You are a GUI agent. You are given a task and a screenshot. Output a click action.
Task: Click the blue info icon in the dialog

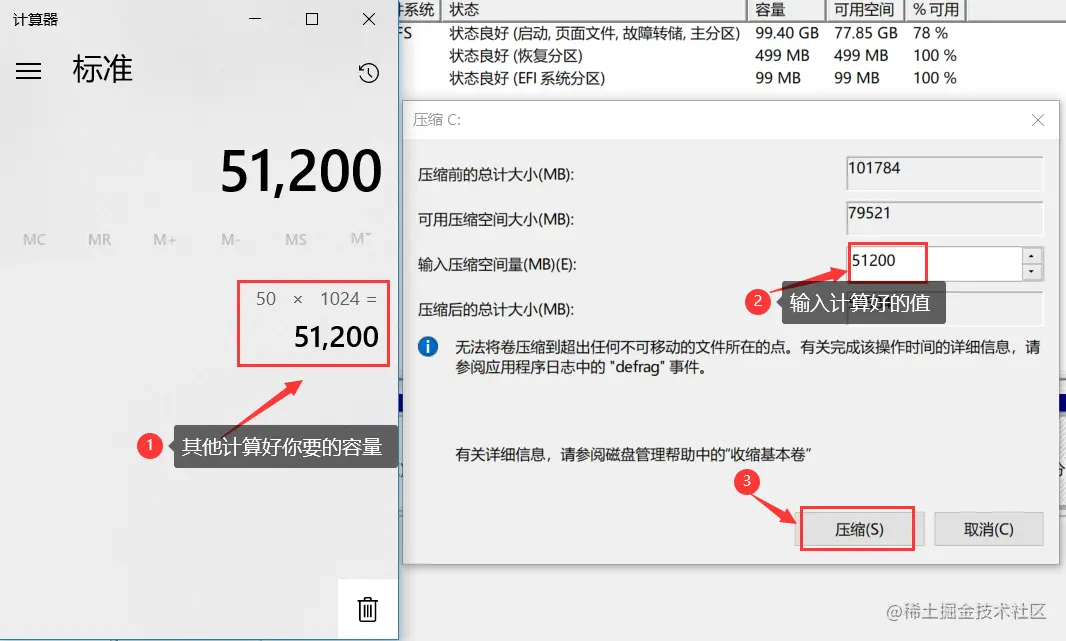point(430,345)
